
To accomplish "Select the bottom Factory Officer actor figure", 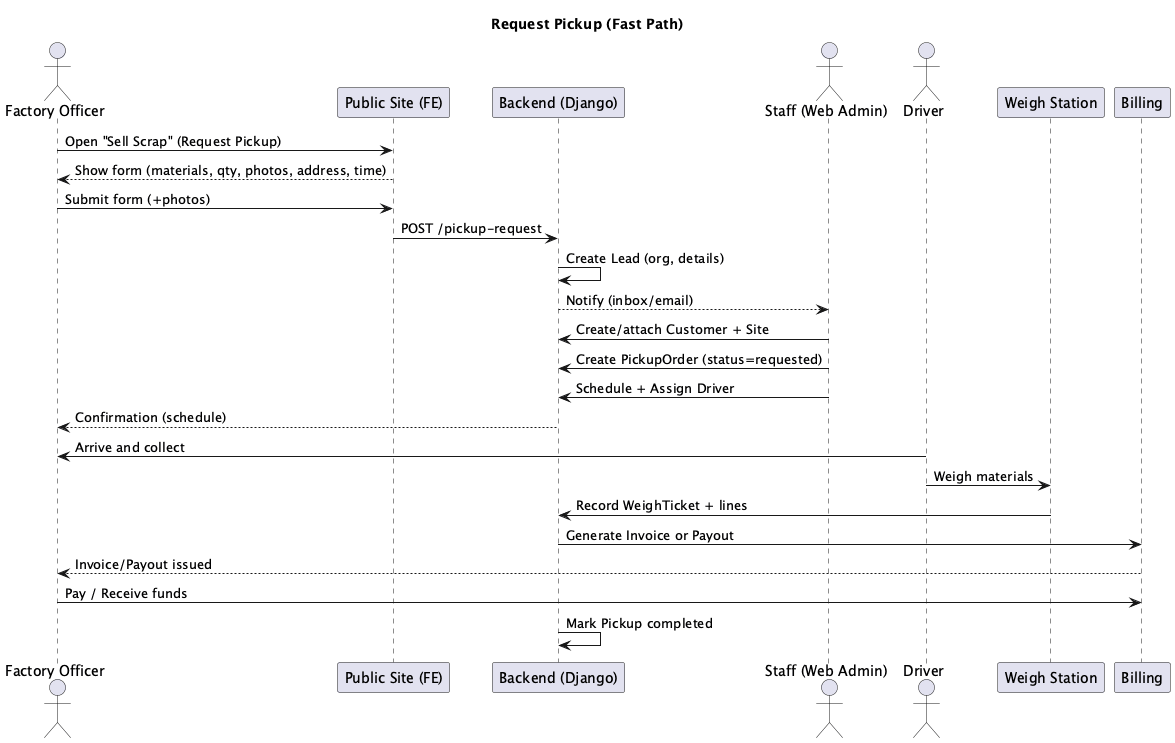I will coord(56,709).
